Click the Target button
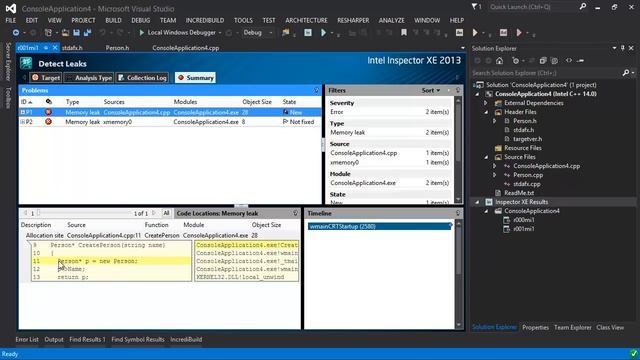 46,78
